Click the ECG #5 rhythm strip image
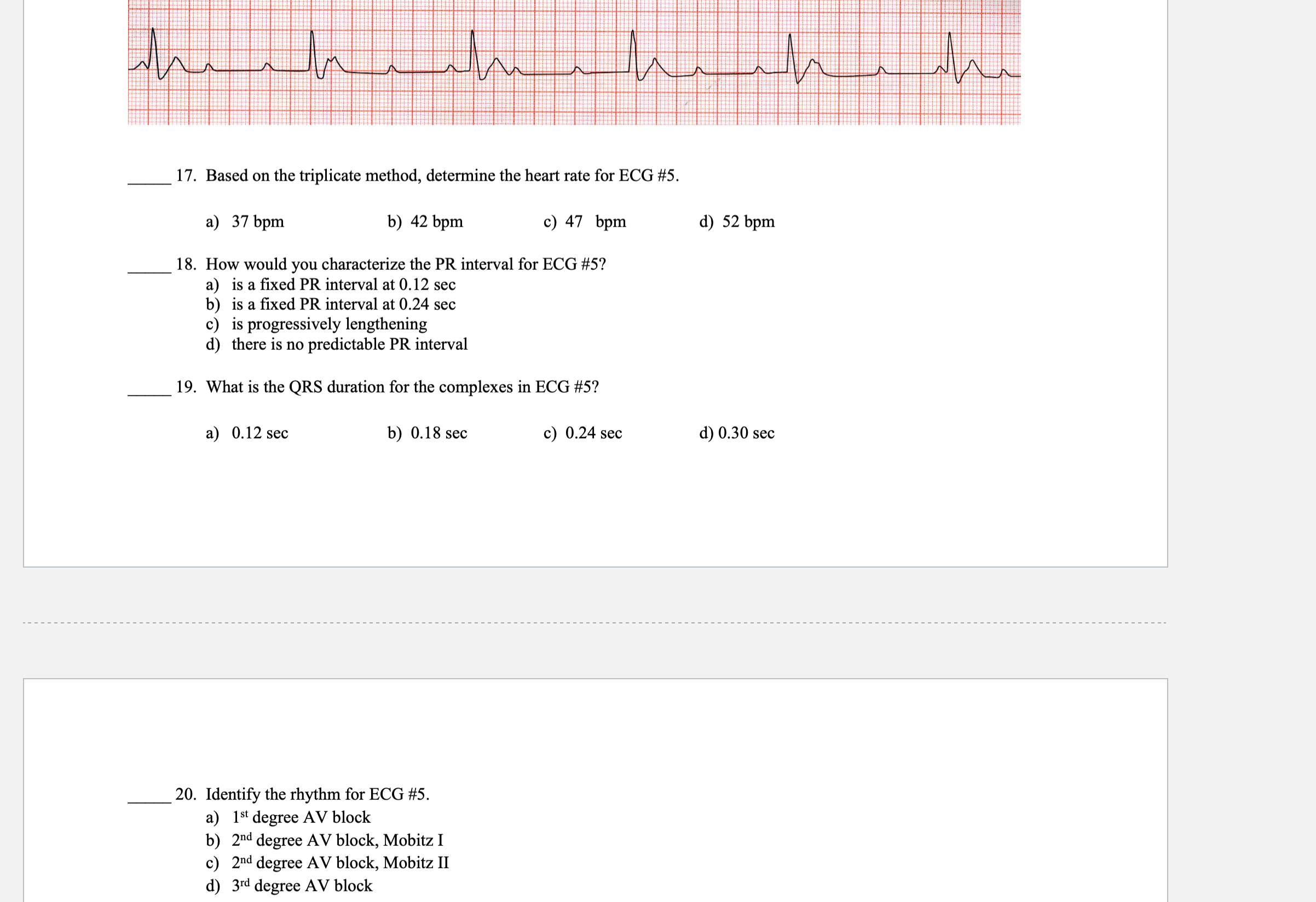The height and width of the screenshot is (902, 1316). coord(574,62)
